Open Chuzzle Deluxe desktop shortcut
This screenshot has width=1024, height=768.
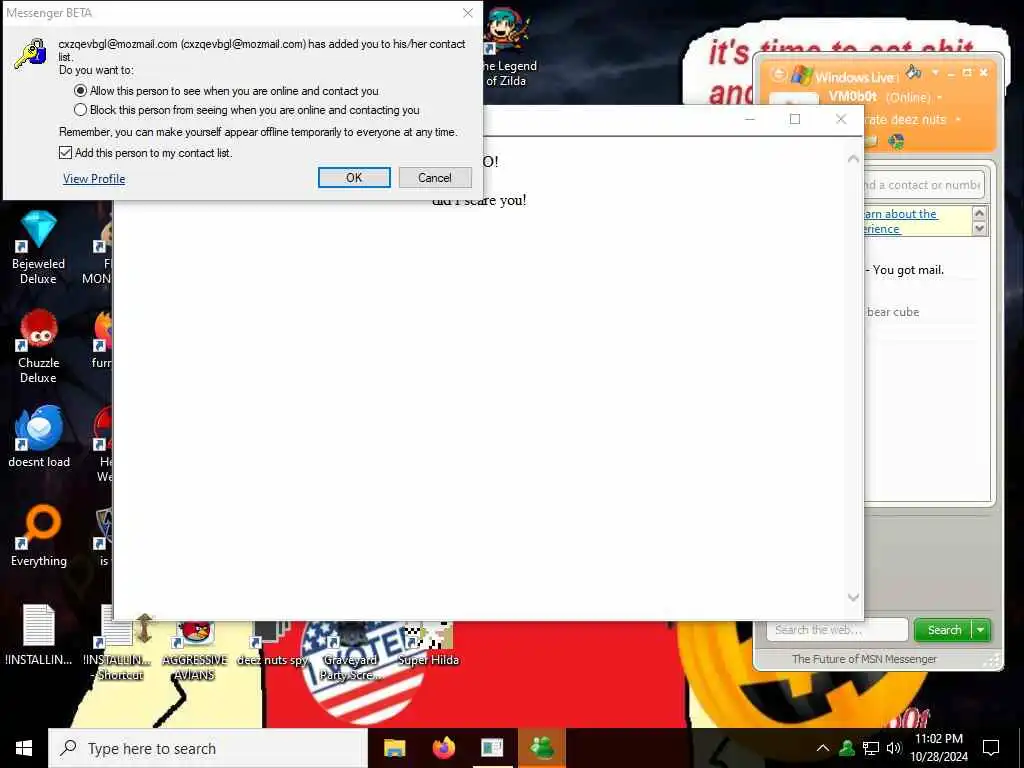coord(39,346)
